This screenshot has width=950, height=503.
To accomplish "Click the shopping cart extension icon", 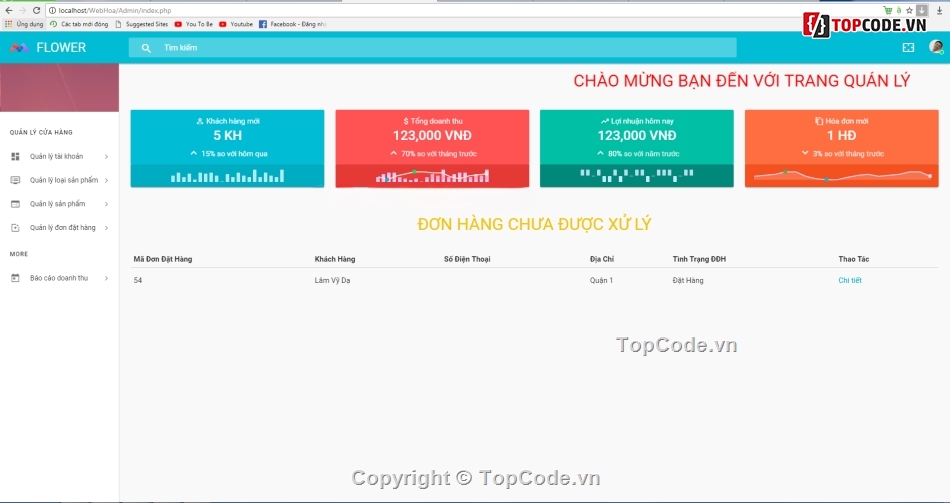I will click(888, 10).
